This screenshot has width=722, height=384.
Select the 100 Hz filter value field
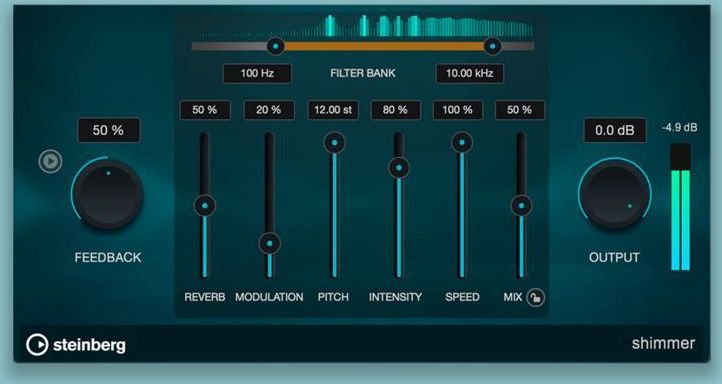[x=257, y=73]
